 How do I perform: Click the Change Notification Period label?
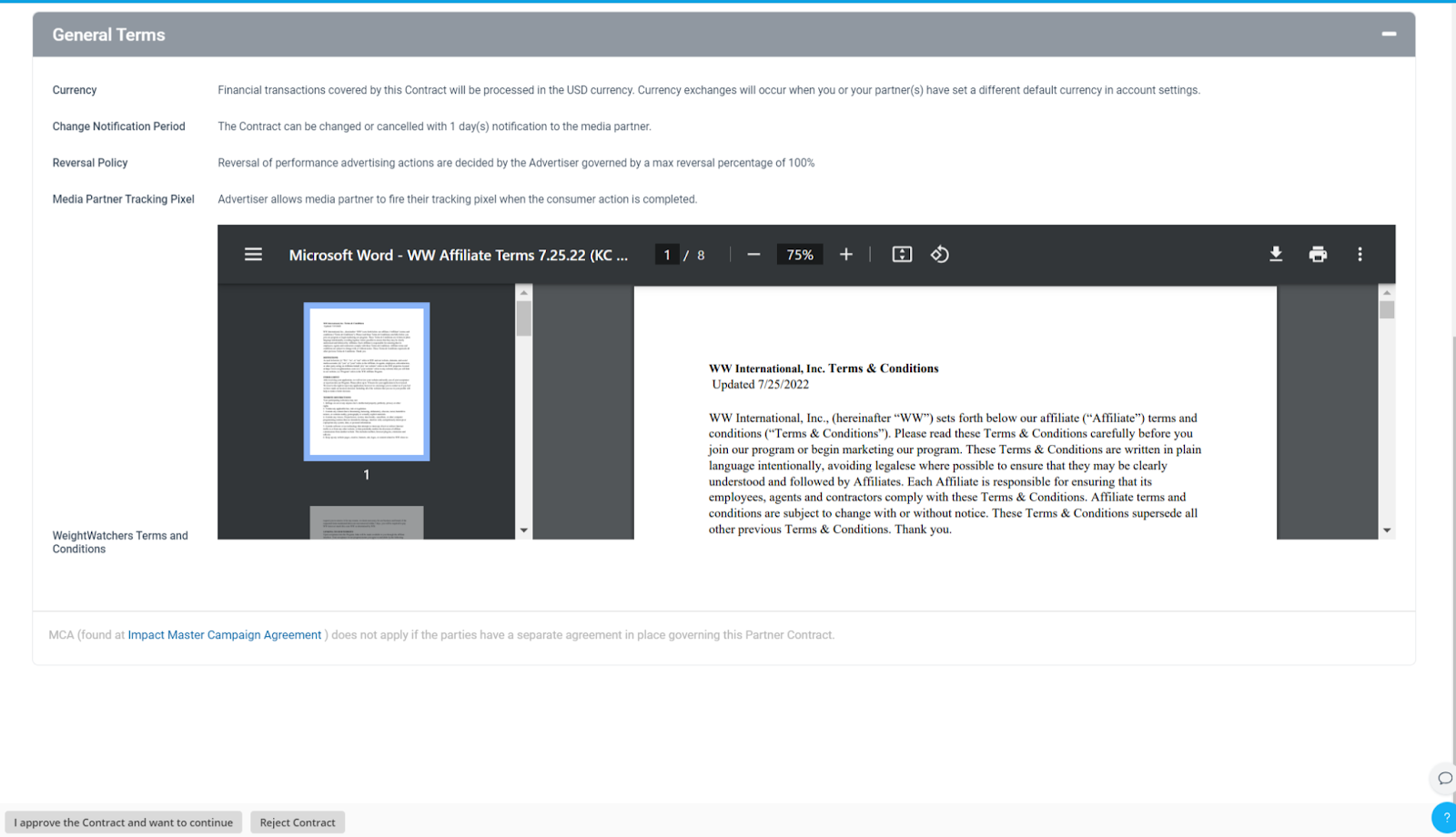[118, 126]
